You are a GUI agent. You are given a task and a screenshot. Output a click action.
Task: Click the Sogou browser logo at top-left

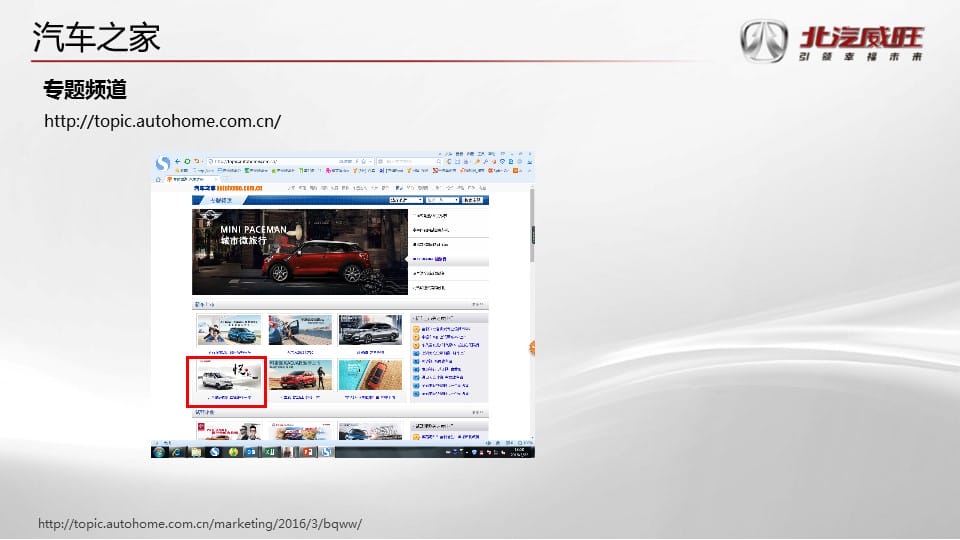point(163,163)
